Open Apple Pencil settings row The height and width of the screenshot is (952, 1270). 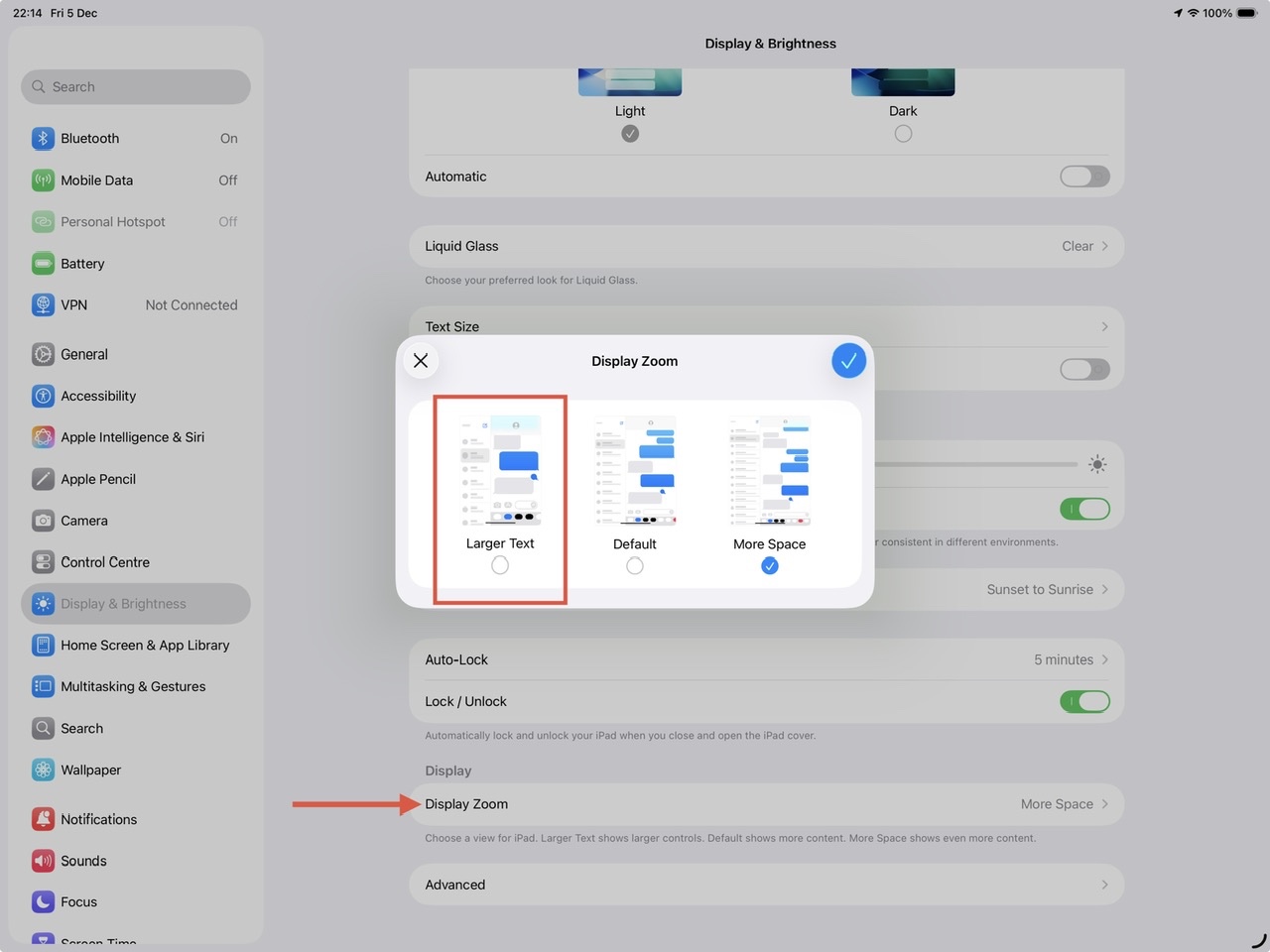coord(136,479)
